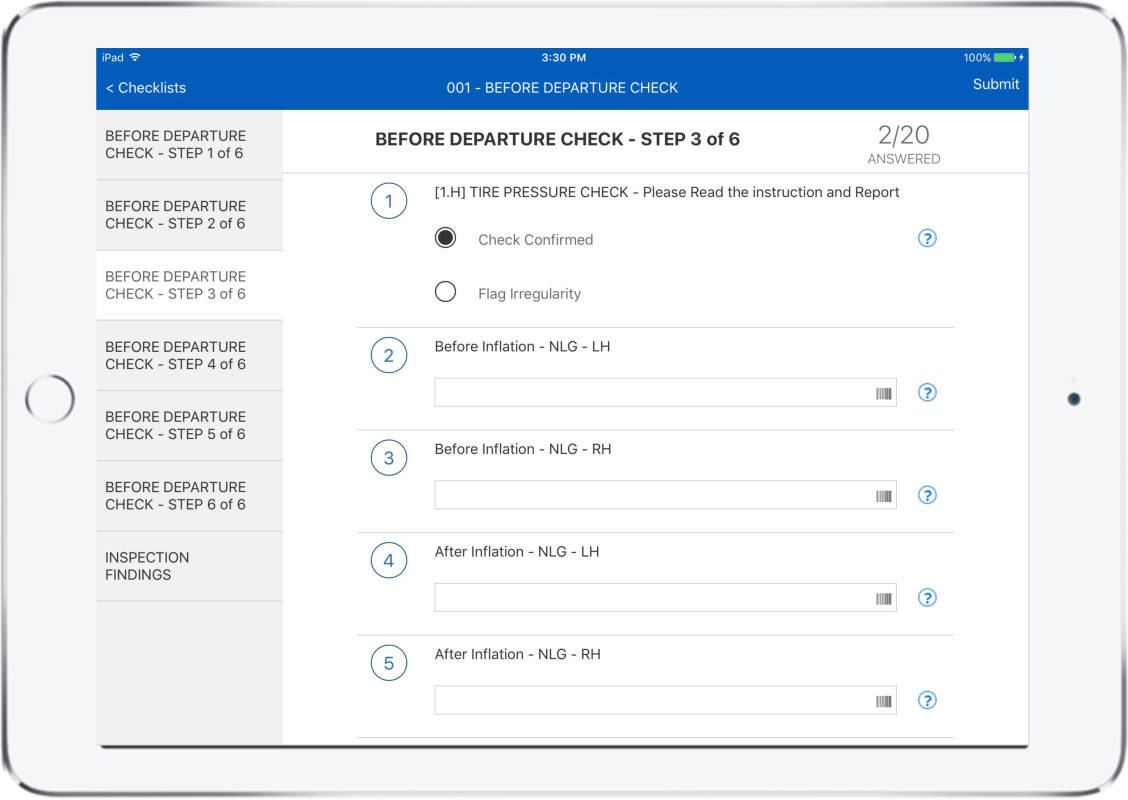
Task: Scan barcode for Before Inflation NLG RH
Action: click(x=884, y=495)
